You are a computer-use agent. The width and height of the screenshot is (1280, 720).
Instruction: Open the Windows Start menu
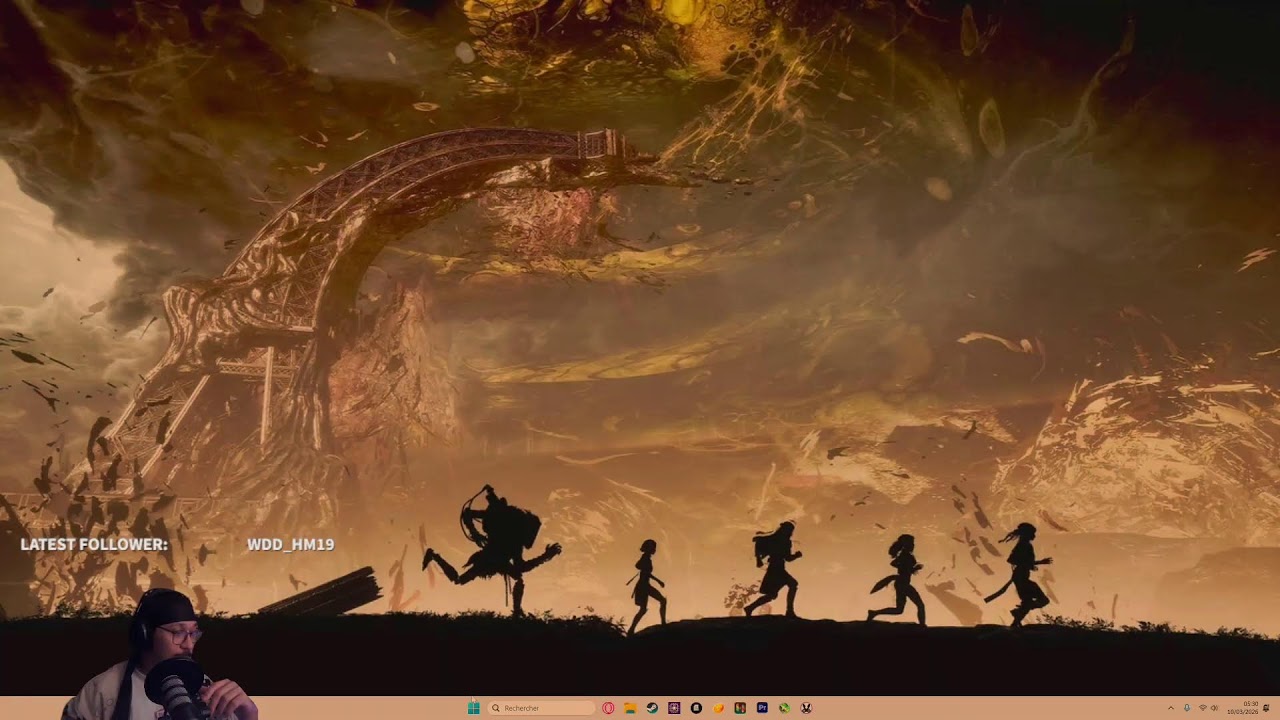(474, 708)
